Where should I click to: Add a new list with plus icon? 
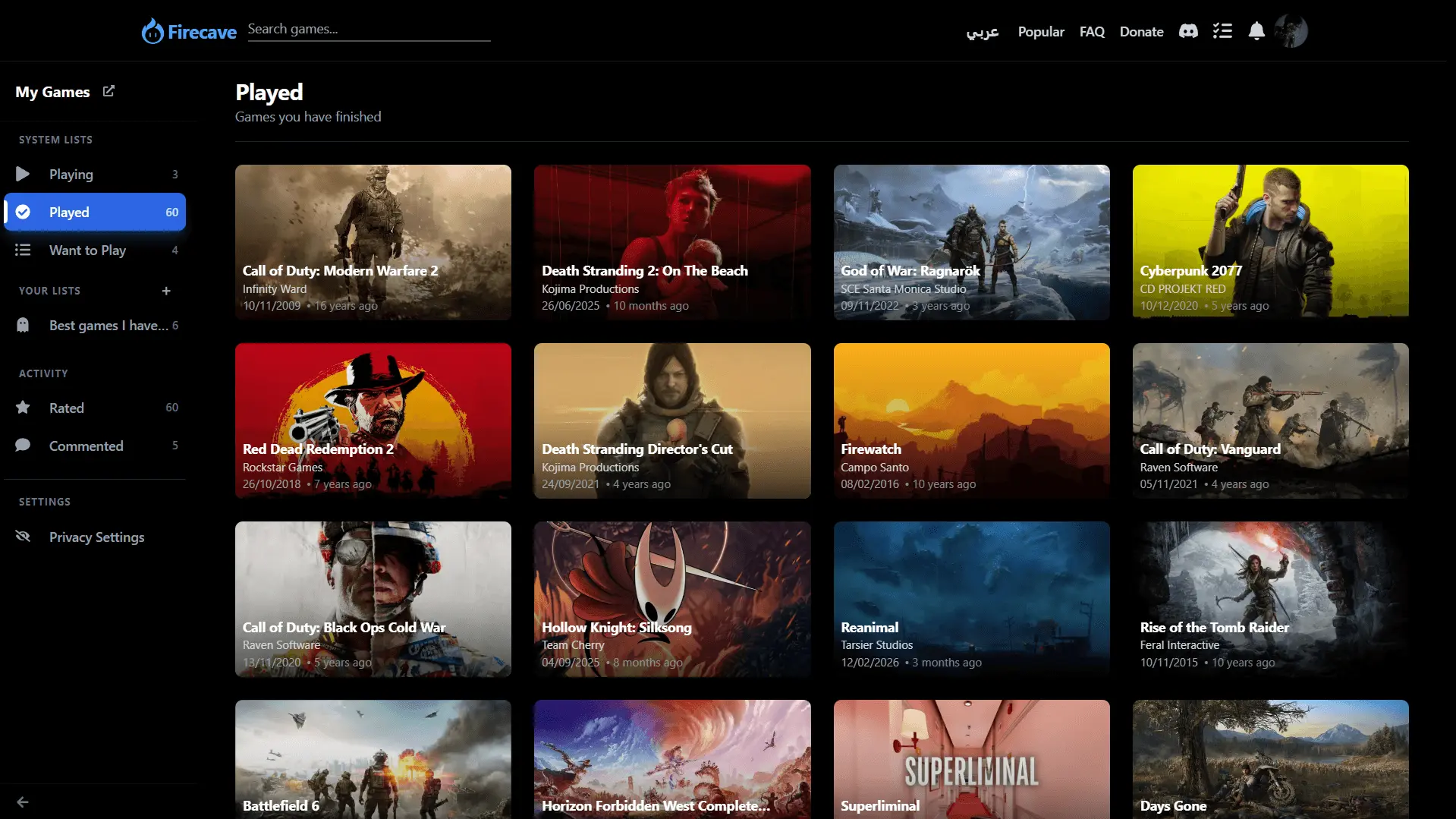point(166,291)
